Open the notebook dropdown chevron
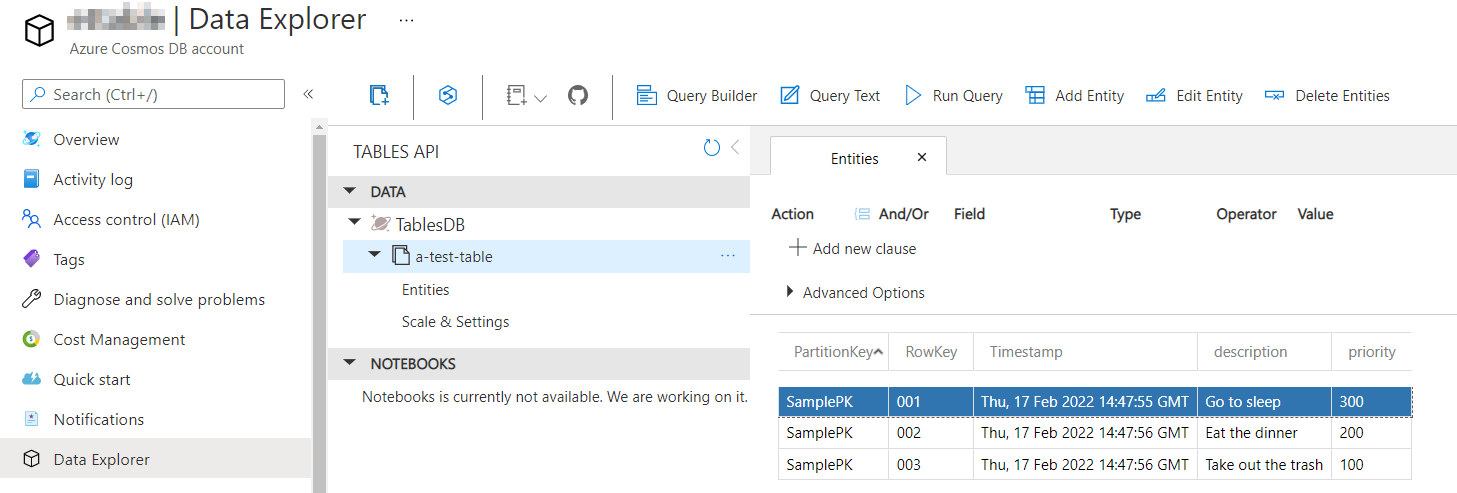 point(541,98)
